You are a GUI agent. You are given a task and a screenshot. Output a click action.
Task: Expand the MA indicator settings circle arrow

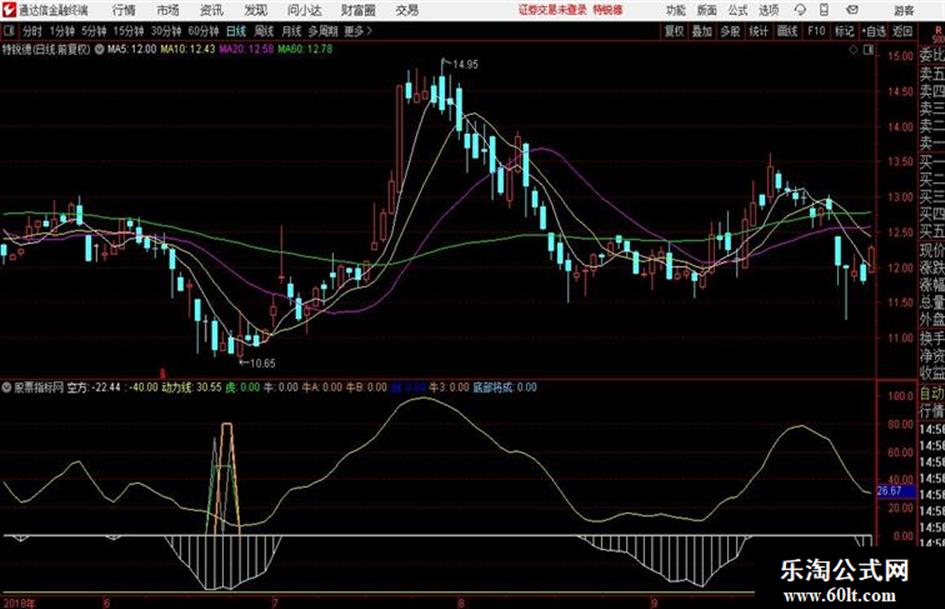[x=99, y=49]
